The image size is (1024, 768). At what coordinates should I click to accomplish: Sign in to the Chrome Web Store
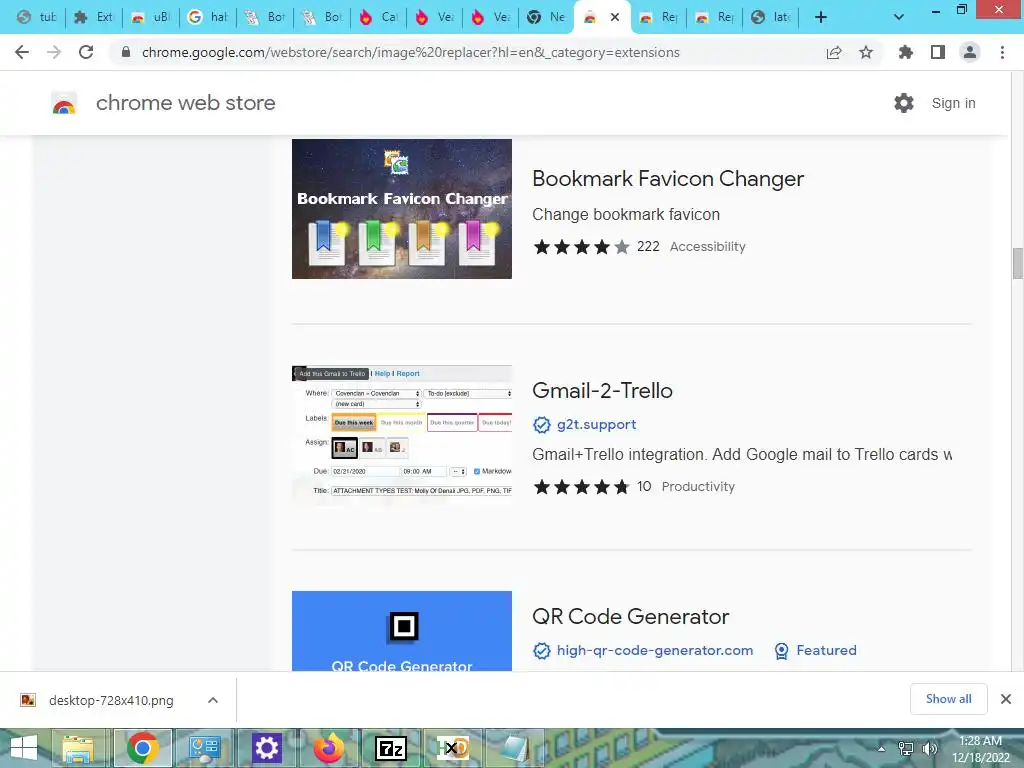[x=953, y=103]
